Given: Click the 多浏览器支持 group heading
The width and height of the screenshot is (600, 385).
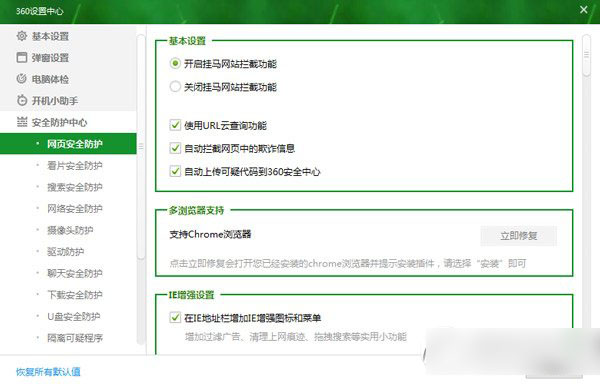Looking at the screenshot, I should click(196, 210).
